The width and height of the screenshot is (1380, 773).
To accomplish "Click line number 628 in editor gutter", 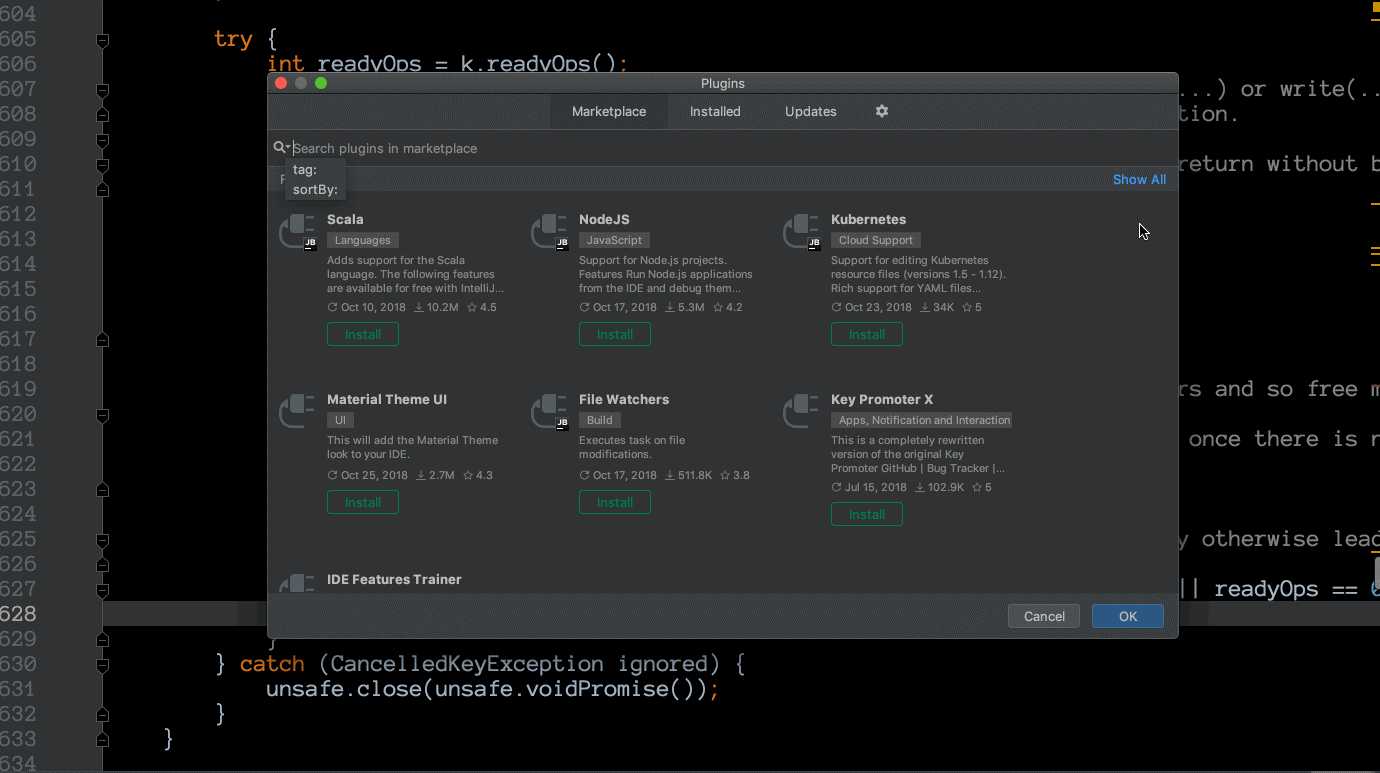I will pyautogui.click(x=18, y=614).
